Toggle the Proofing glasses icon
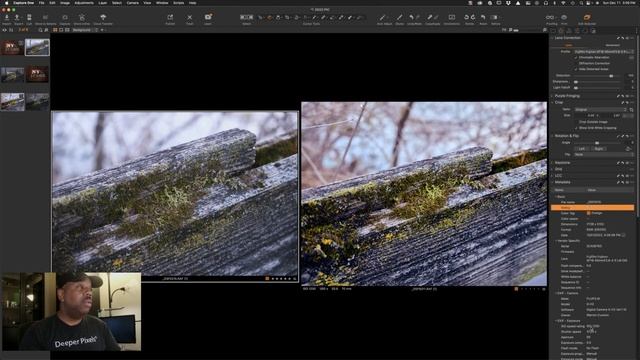Image resolution: width=640 pixels, height=360 pixels. [x=550, y=17]
